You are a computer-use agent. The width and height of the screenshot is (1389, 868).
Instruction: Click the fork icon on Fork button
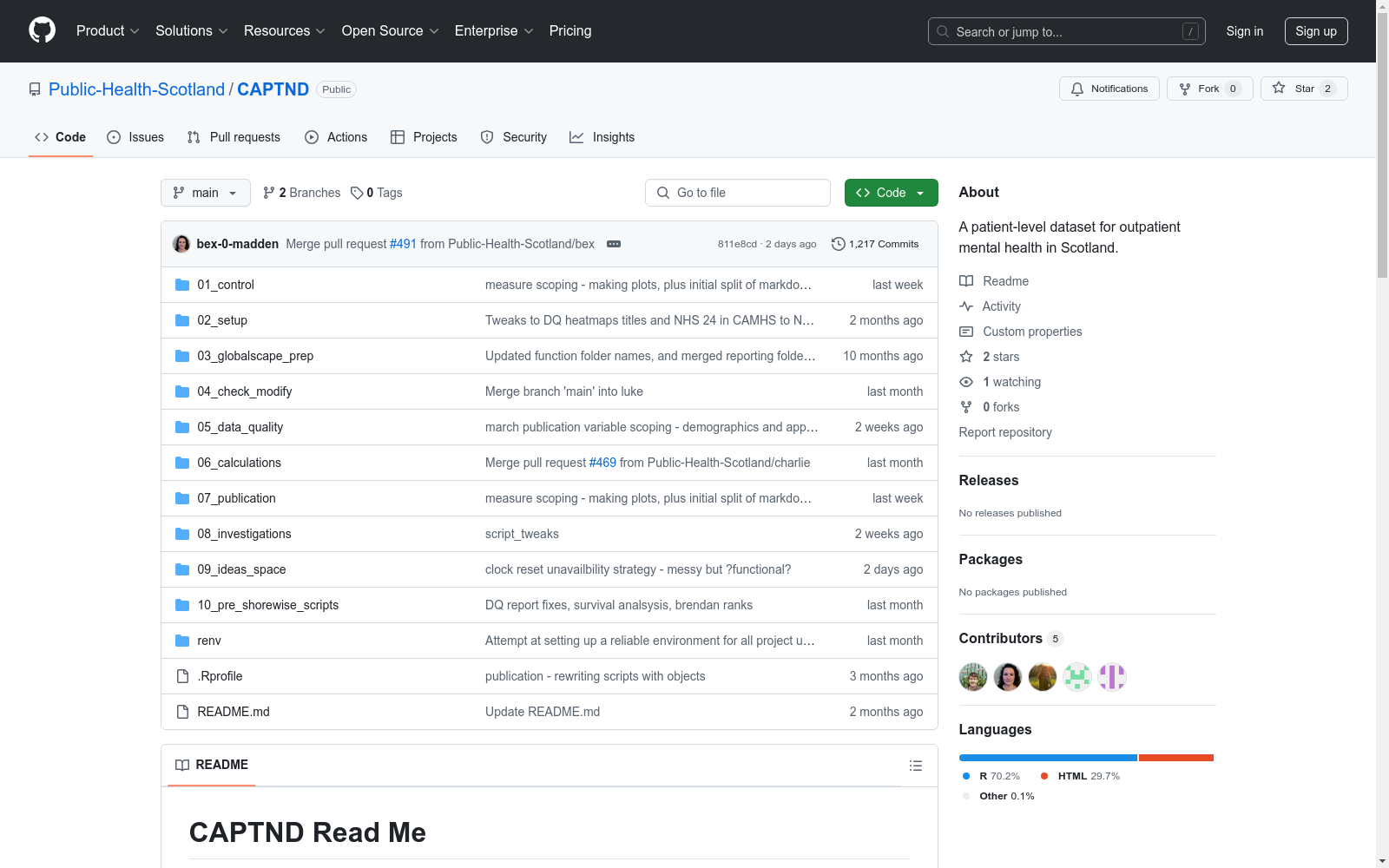pyautogui.click(x=1185, y=89)
